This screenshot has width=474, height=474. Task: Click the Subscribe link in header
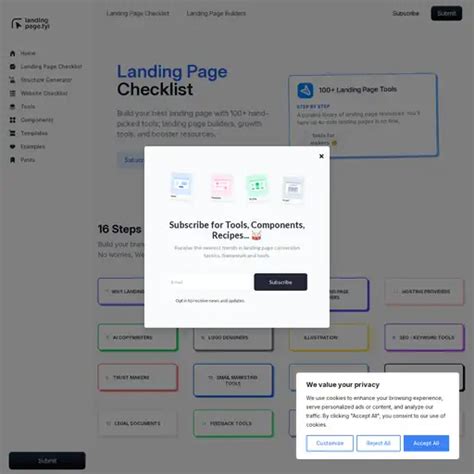click(x=405, y=13)
